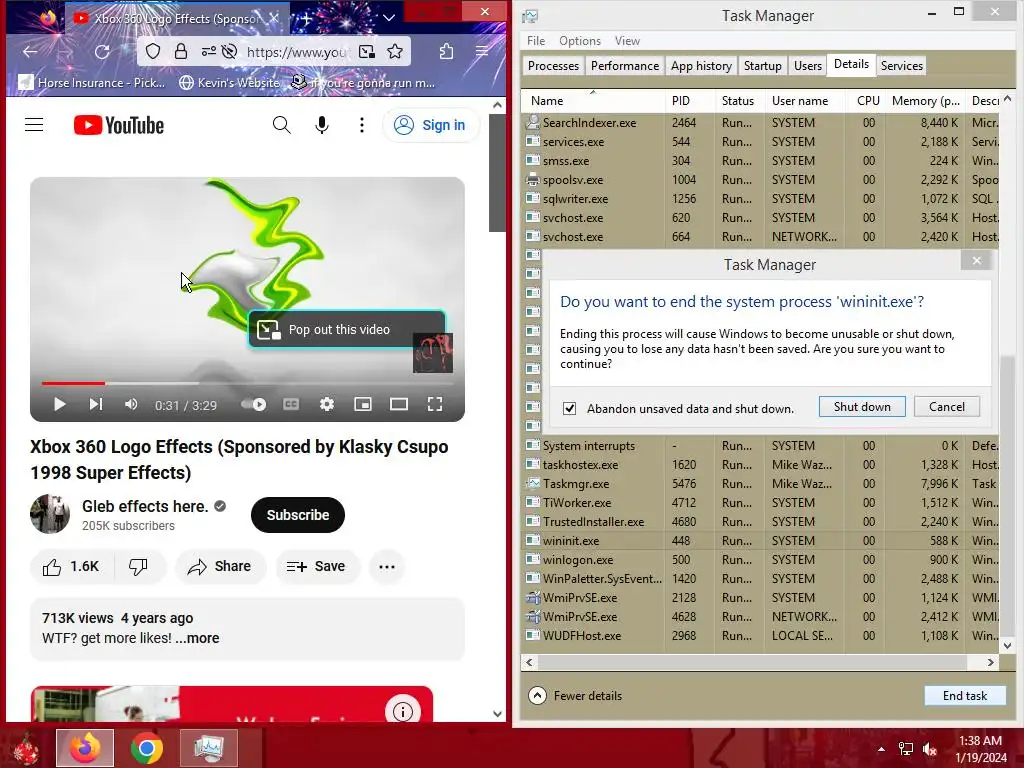The image size is (1024, 768).
Task: Make the video fullscreen
Action: pyautogui.click(x=435, y=404)
